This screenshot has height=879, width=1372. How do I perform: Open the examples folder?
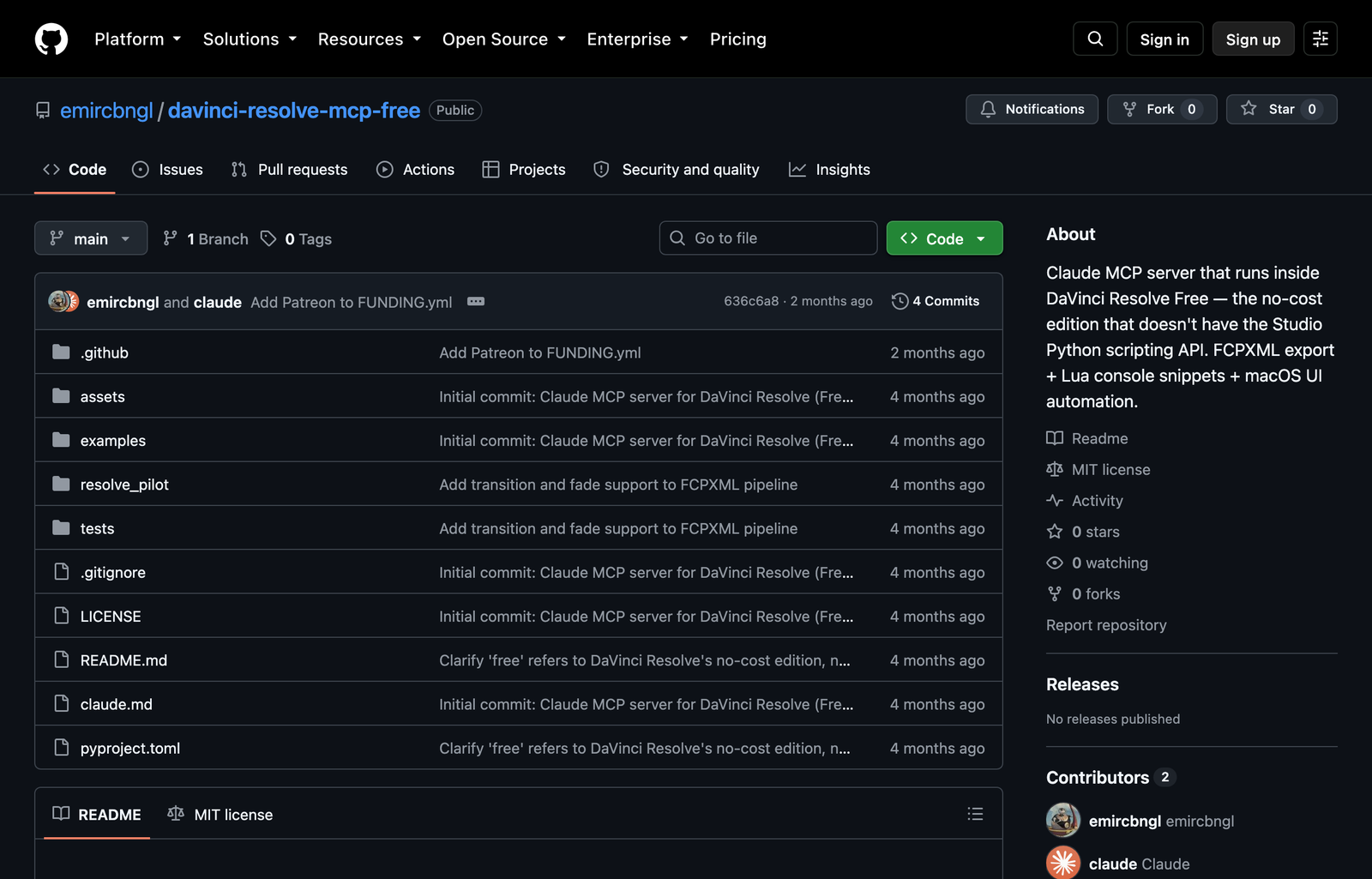click(112, 440)
